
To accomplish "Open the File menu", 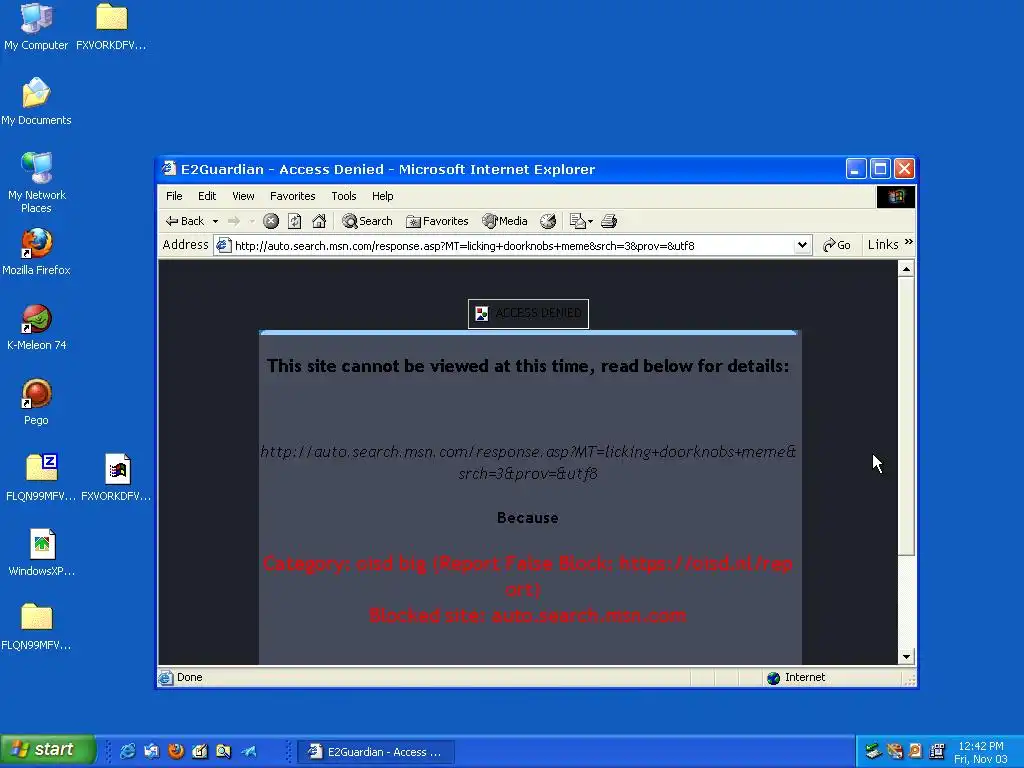I will [174, 196].
